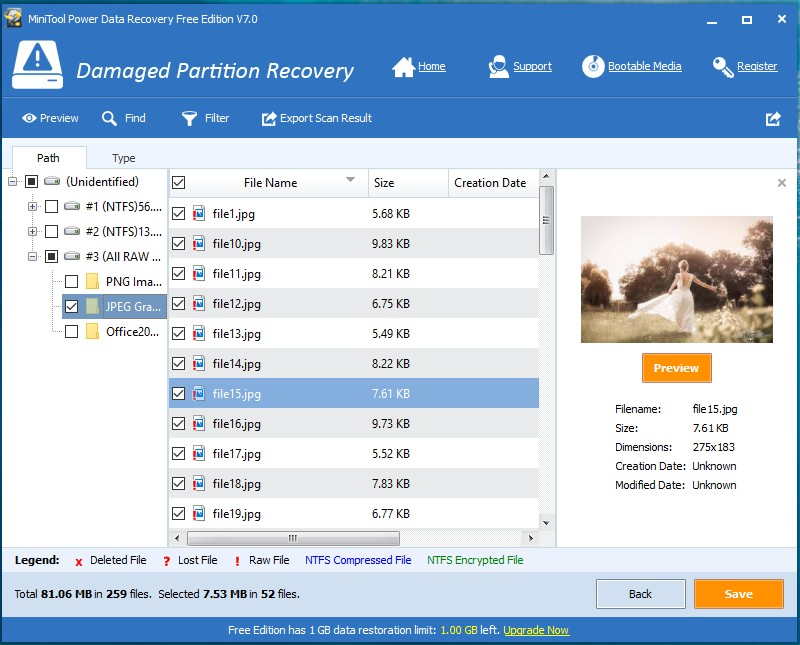Click the file10.jpg image file icon
800x645 pixels.
(199, 243)
